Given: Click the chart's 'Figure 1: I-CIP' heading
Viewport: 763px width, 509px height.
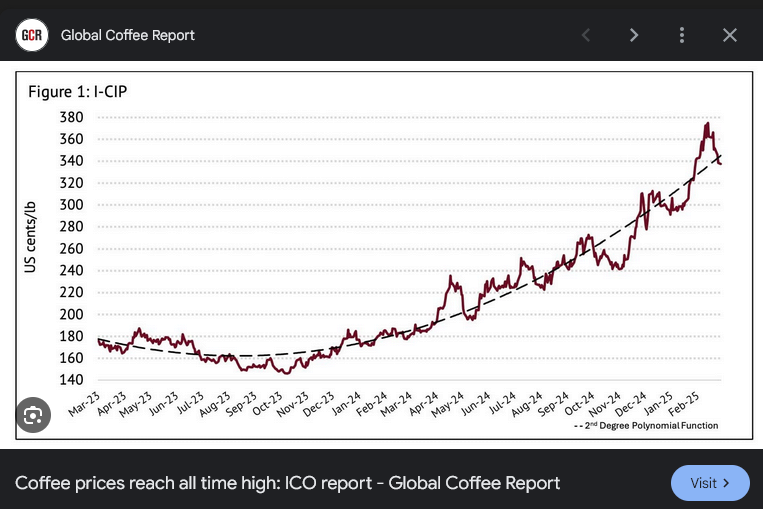Looking at the screenshot, I should tap(77, 92).
